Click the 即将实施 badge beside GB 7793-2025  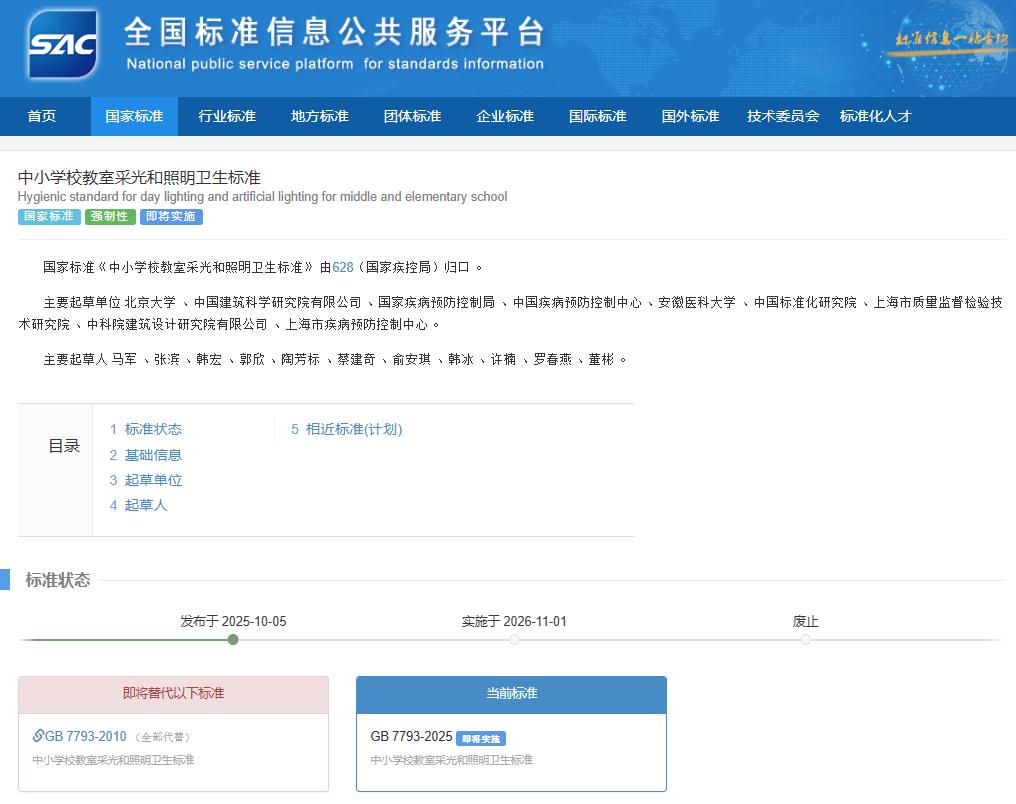[x=481, y=739]
